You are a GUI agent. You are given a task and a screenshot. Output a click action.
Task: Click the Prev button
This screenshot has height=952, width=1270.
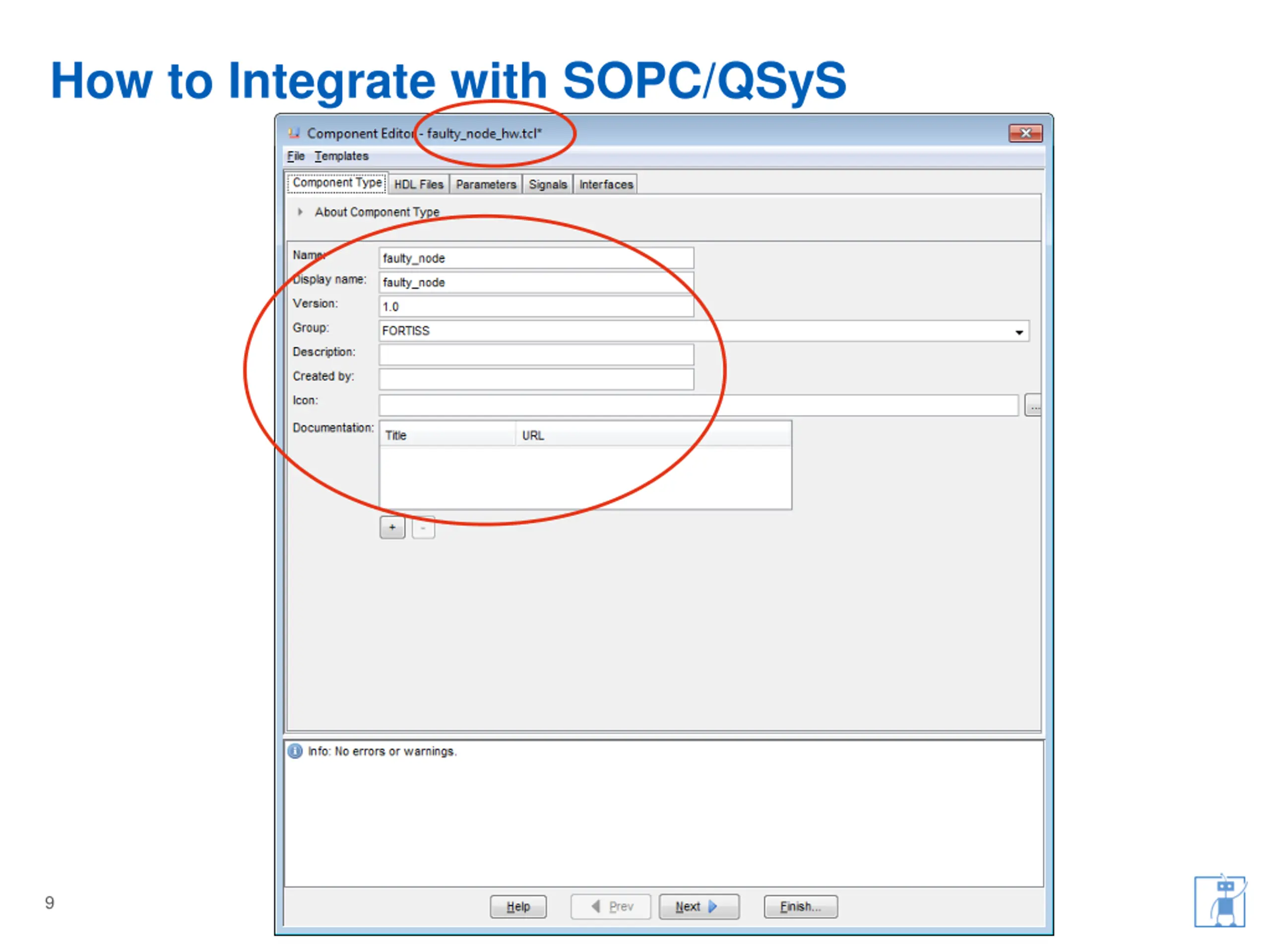[611, 907]
